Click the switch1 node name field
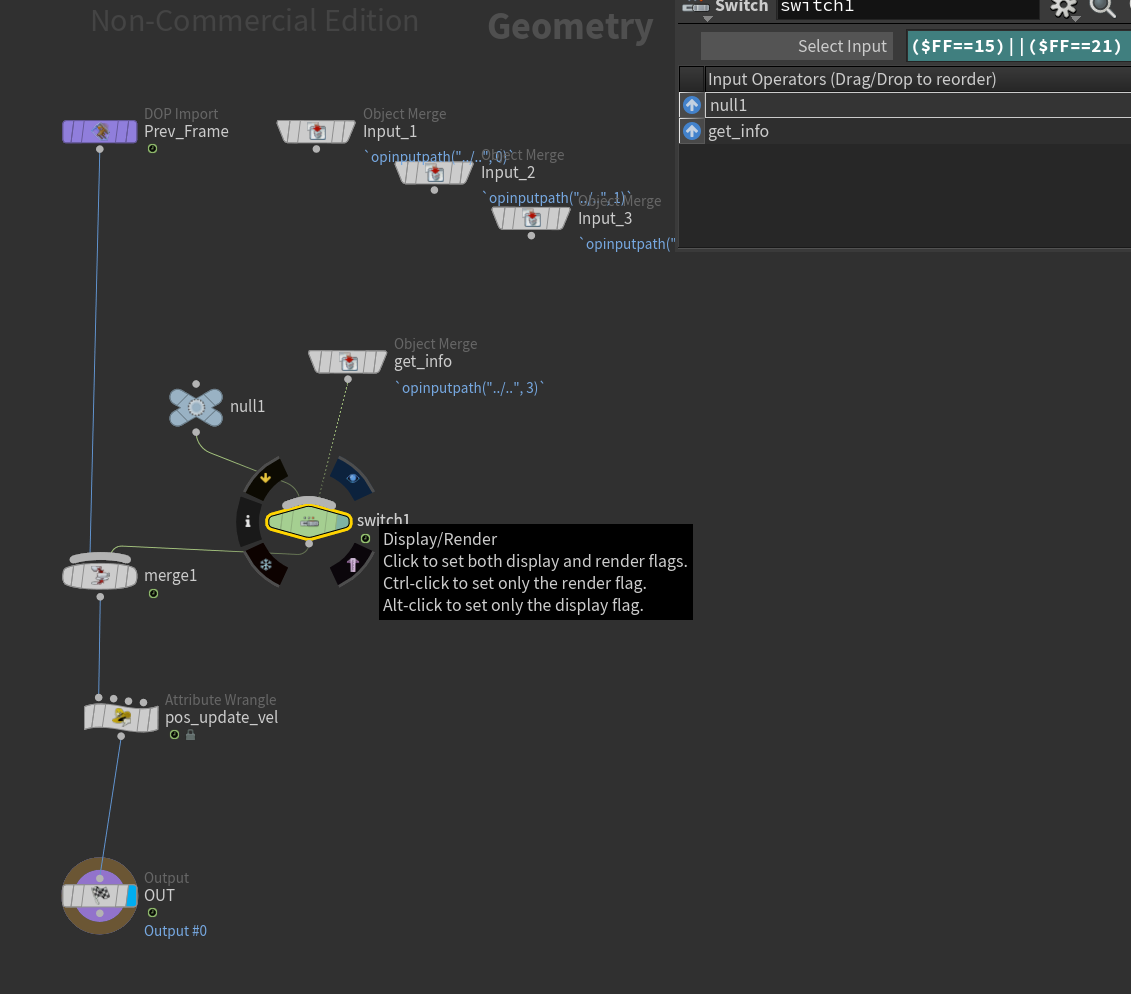This screenshot has width=1131, height=994. pos(907,7)
